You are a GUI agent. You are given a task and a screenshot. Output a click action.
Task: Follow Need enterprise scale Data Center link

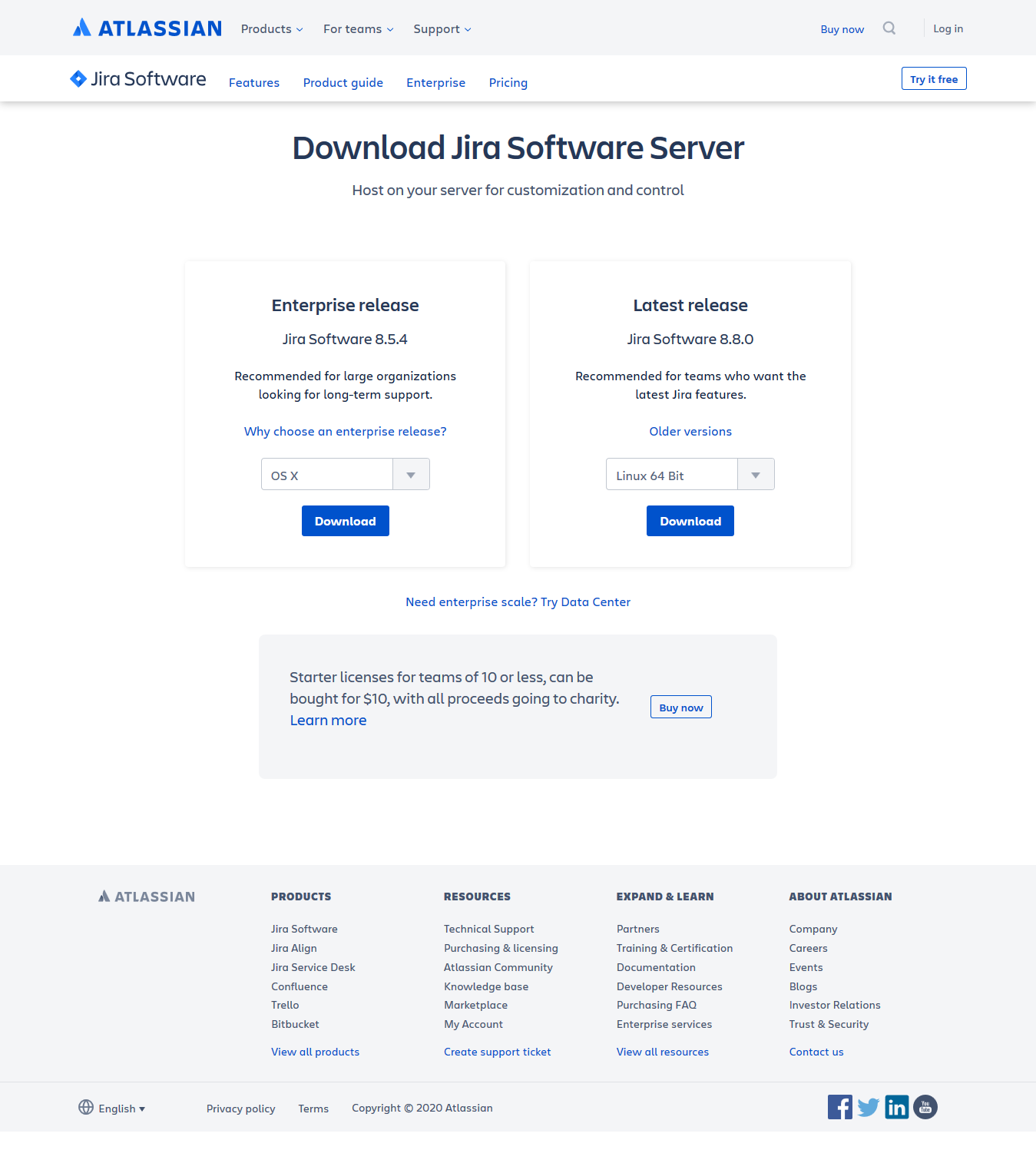point(518,602)
